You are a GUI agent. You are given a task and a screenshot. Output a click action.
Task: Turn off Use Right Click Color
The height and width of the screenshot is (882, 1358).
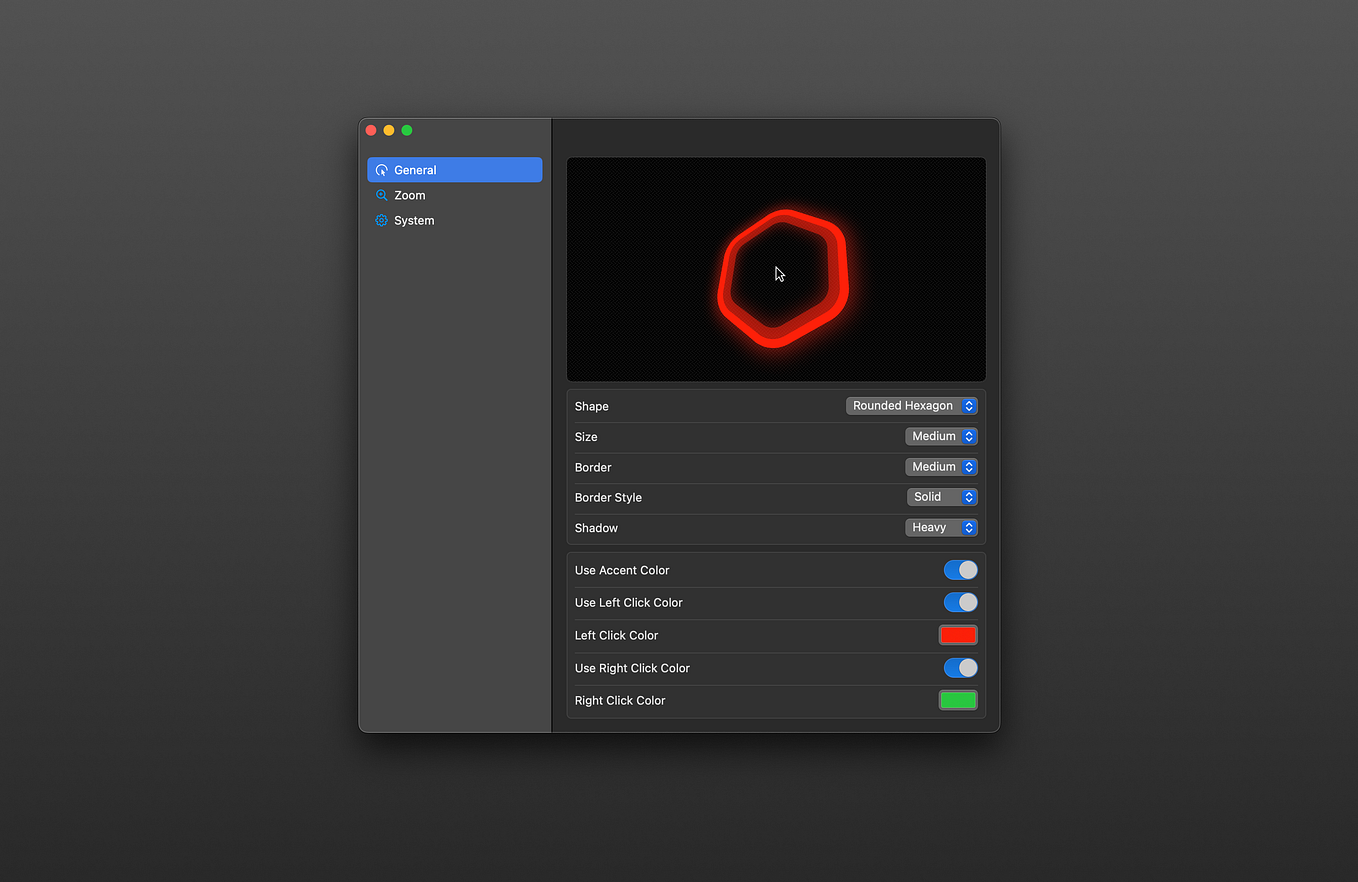pyautogui.click(x=959, y=667)
